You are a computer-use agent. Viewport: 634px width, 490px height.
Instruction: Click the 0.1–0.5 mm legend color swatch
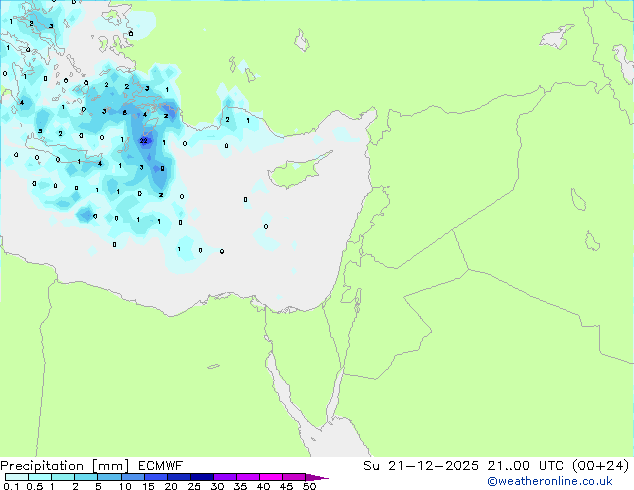click(17, 477)
